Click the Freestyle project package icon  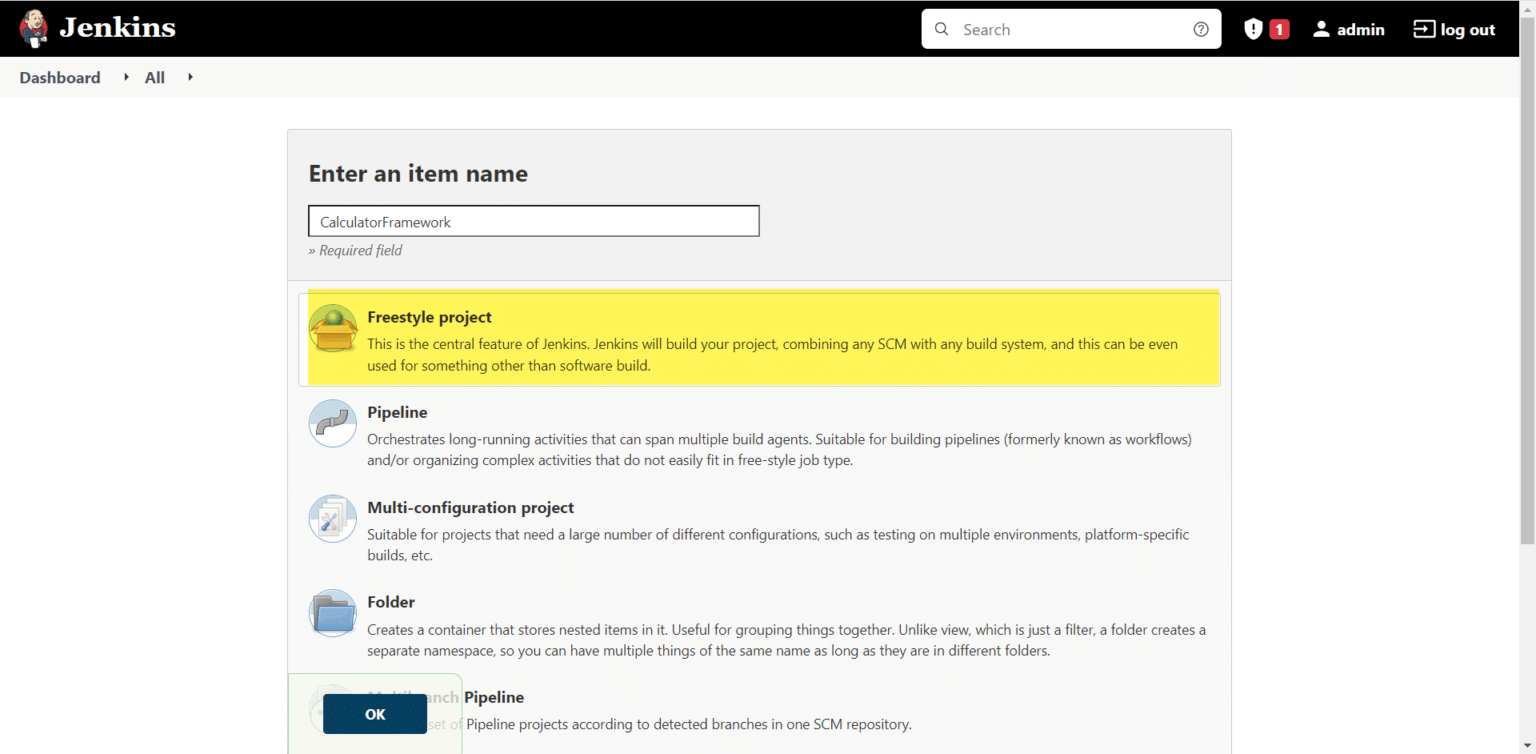point(332,328)
